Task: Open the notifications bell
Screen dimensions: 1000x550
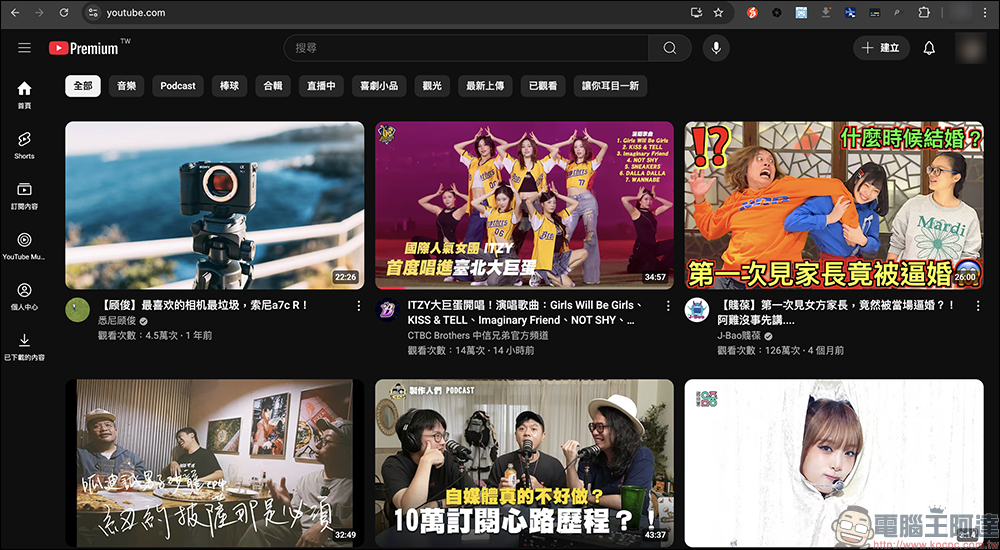Action: 929,48
